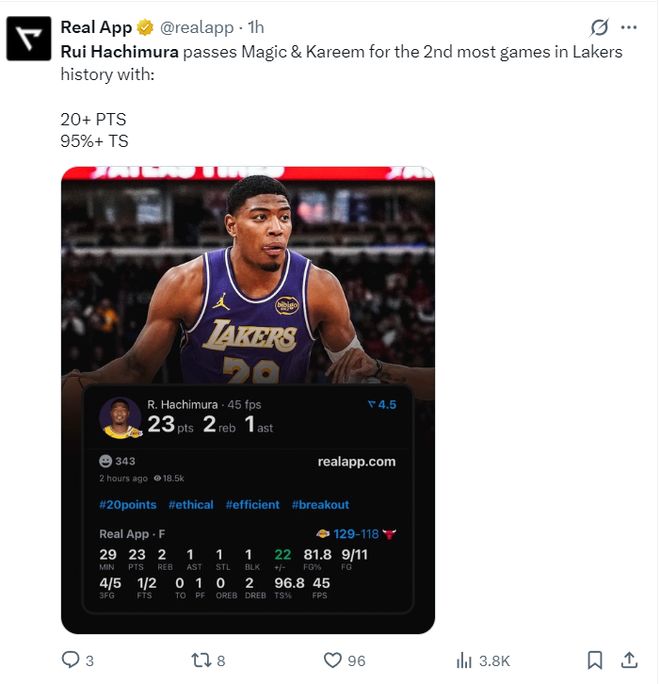Repost this tweet using the retweet icon
The width and height of the screenshot is (660, 684).
click(x=201, y=660)
